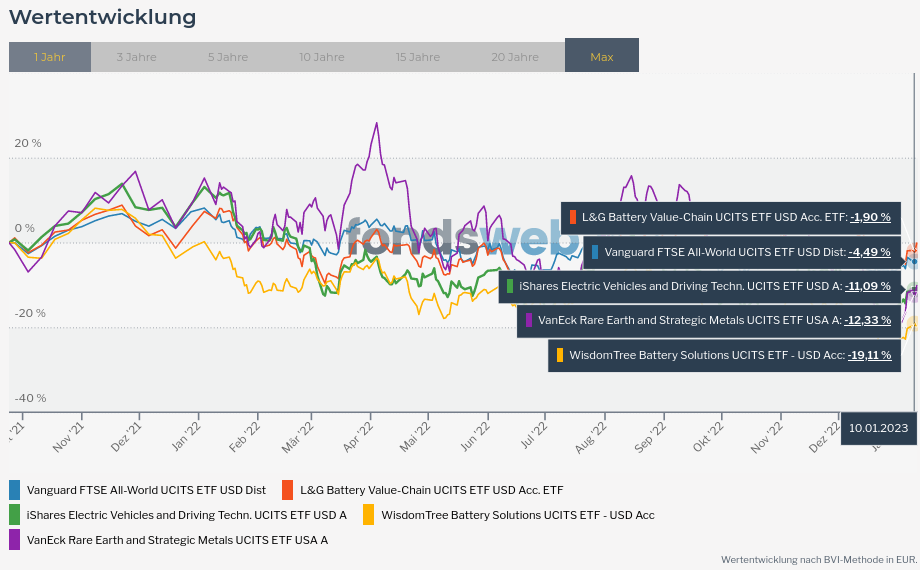Open the 15 Jahre period tab
920x570 pixels.
tap(417, 57)
